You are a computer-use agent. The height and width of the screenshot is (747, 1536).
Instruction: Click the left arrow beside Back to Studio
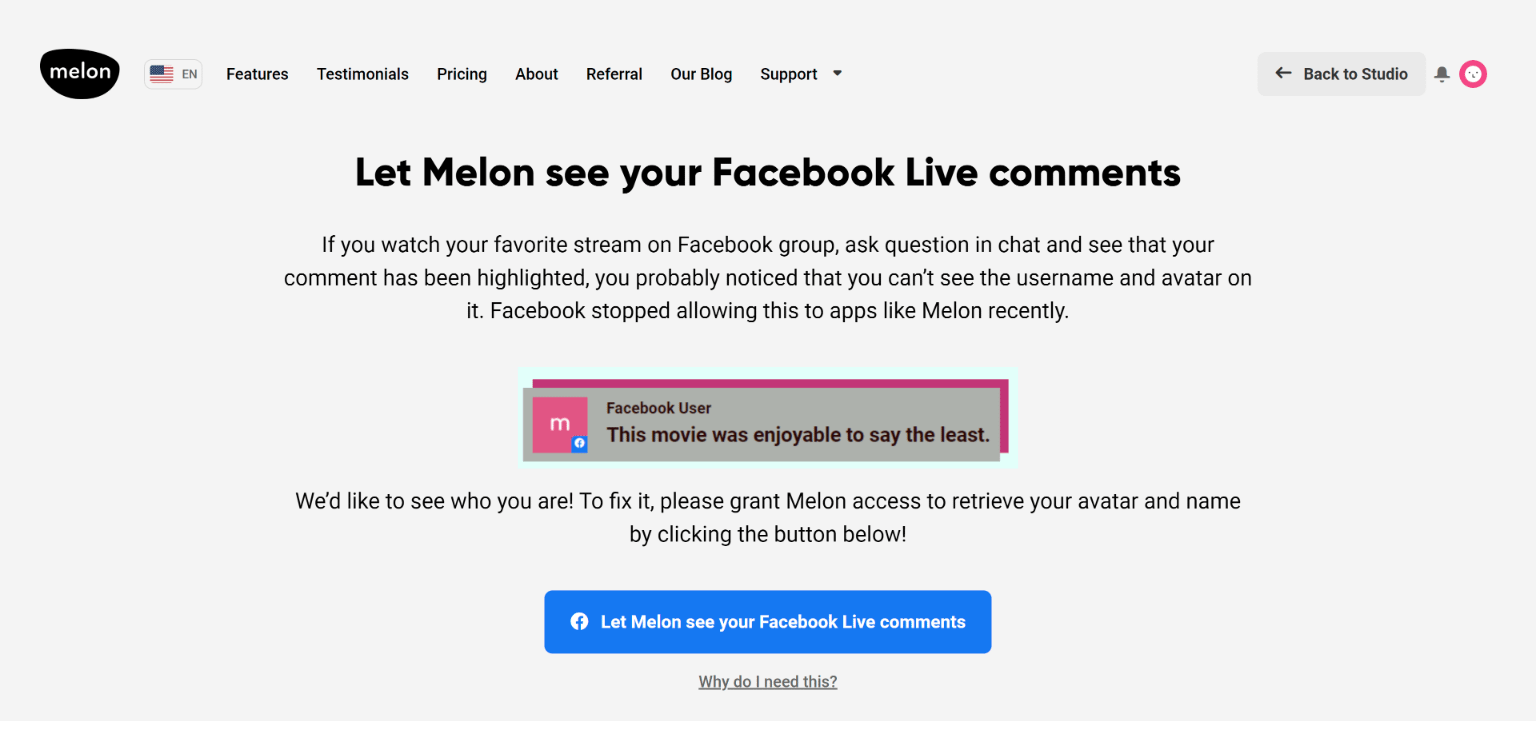click(x=1283, y=74)
